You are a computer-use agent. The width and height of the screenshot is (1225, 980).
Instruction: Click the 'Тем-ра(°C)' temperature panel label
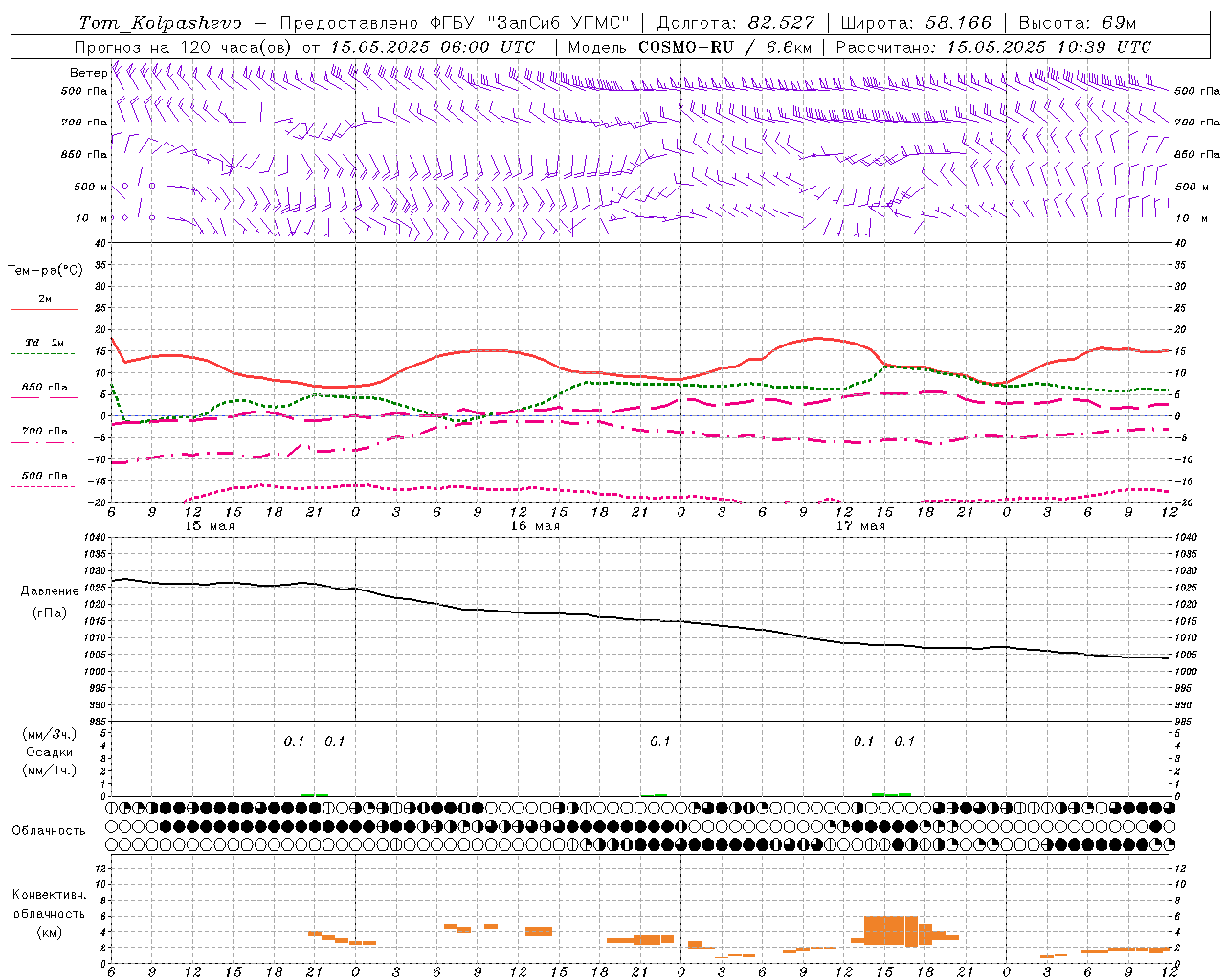(45, 271)
